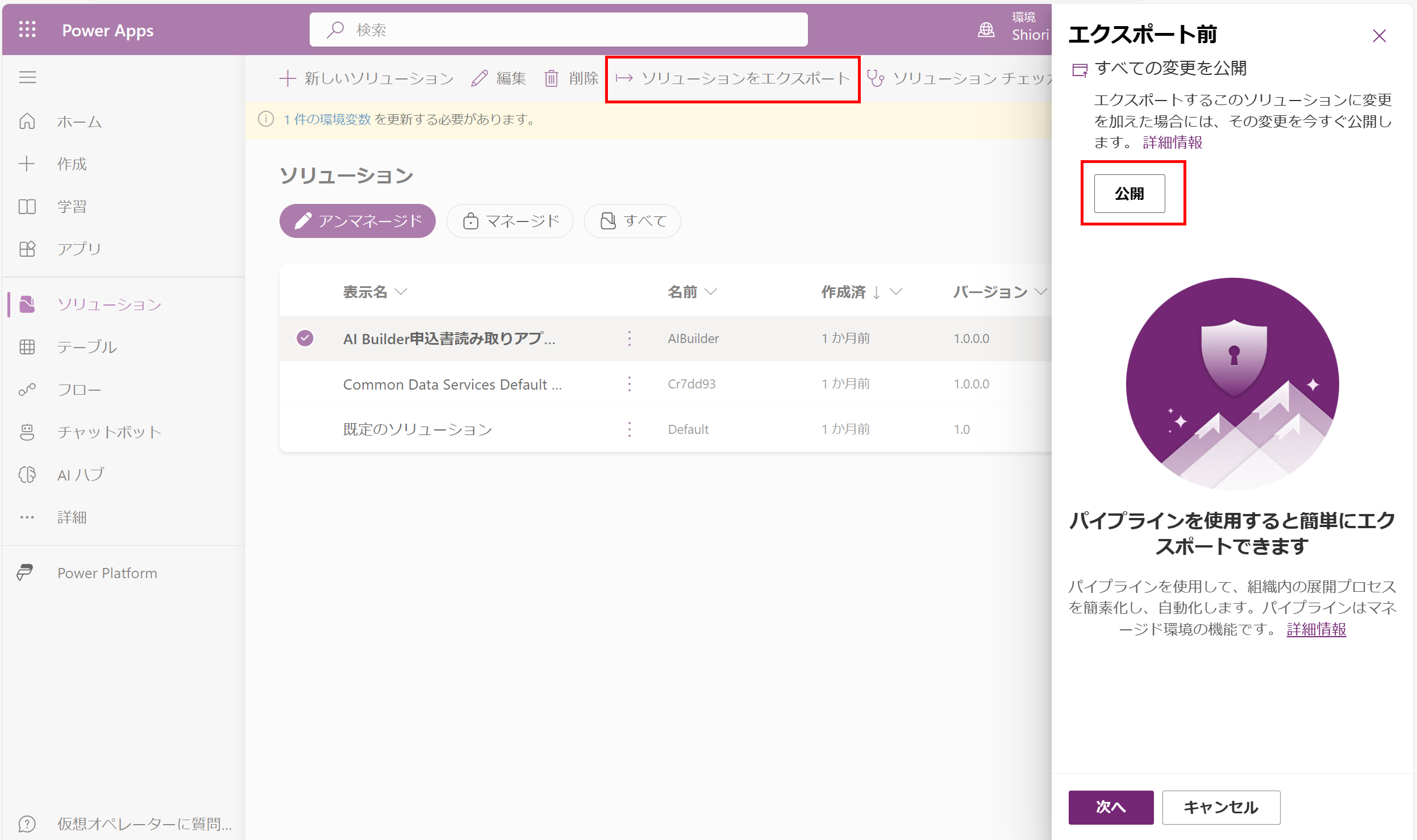
Task: Switch to マネージド filter pill
Action: coord(510,220)
